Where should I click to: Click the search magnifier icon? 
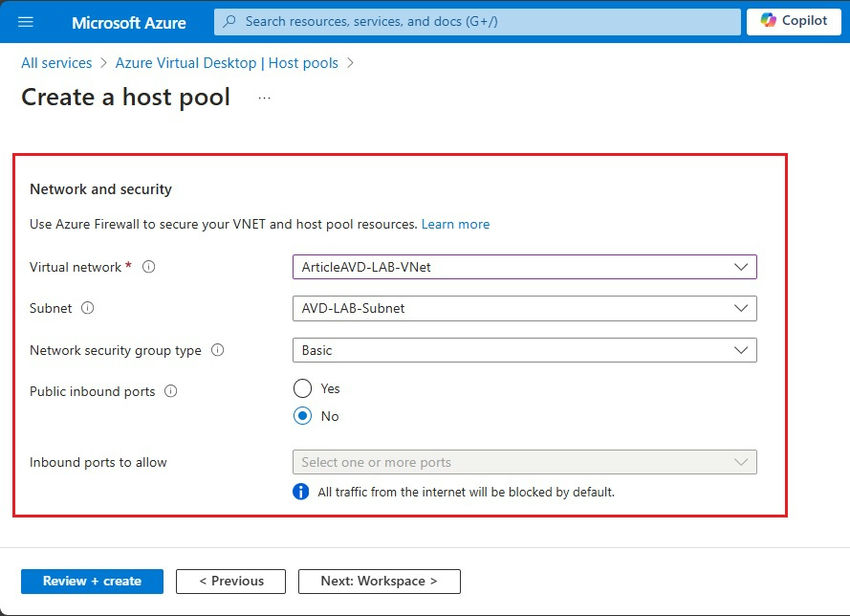pyautogui.click(x=227, y=21)
